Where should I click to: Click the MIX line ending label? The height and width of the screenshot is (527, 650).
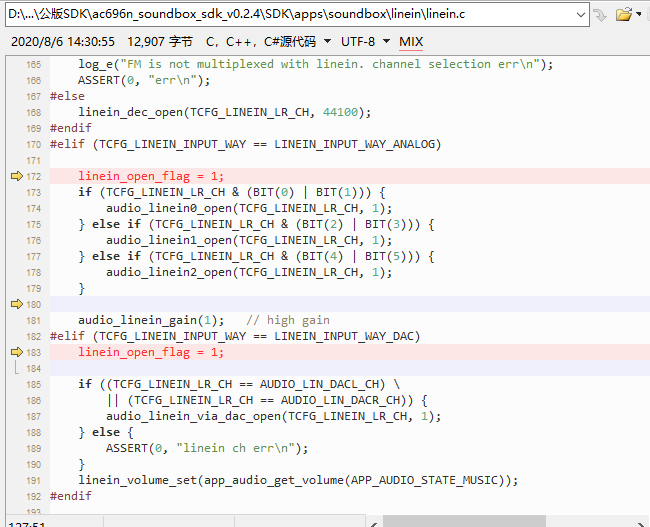pyautogui.click(x=411, y=42)
